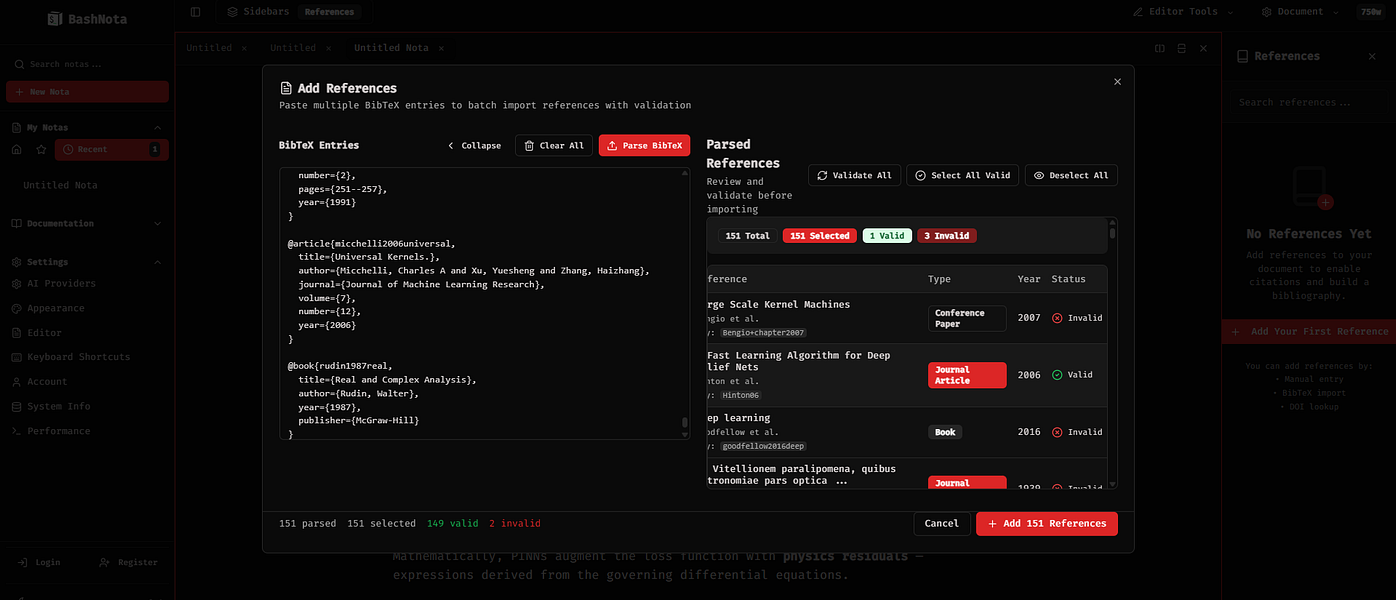Click the Search notas field
This screenshot has height=600, width=1396.
[87, 64]
